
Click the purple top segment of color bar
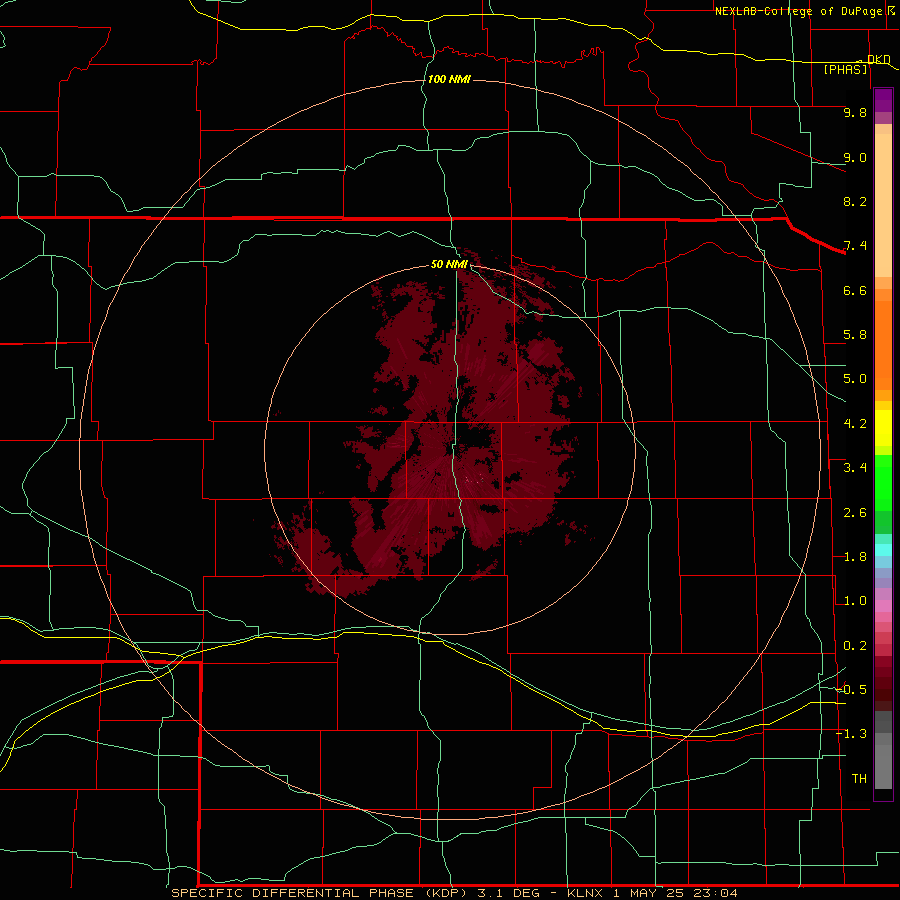coord(883,100)
